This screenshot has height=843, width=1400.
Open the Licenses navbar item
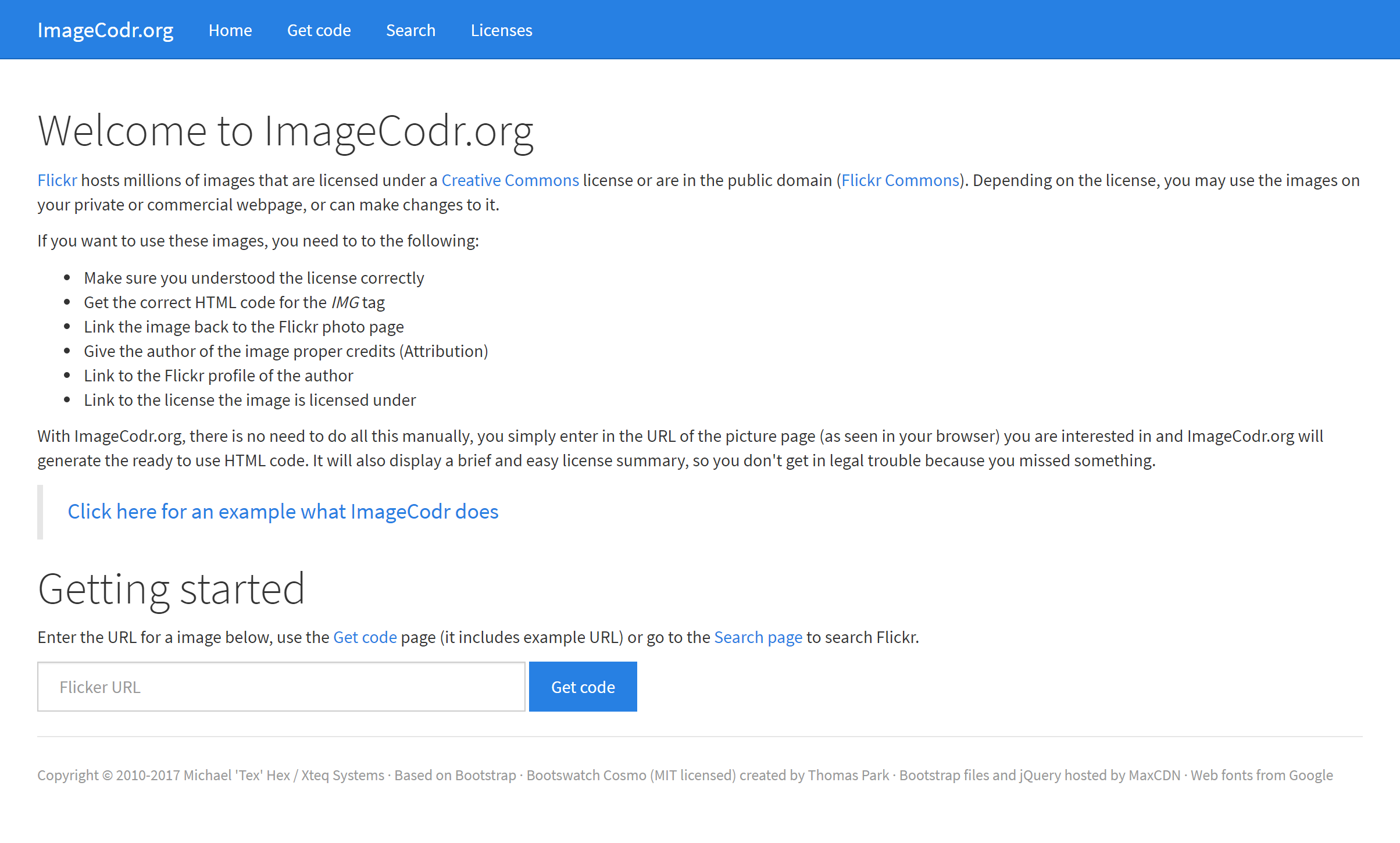[501, 30]
